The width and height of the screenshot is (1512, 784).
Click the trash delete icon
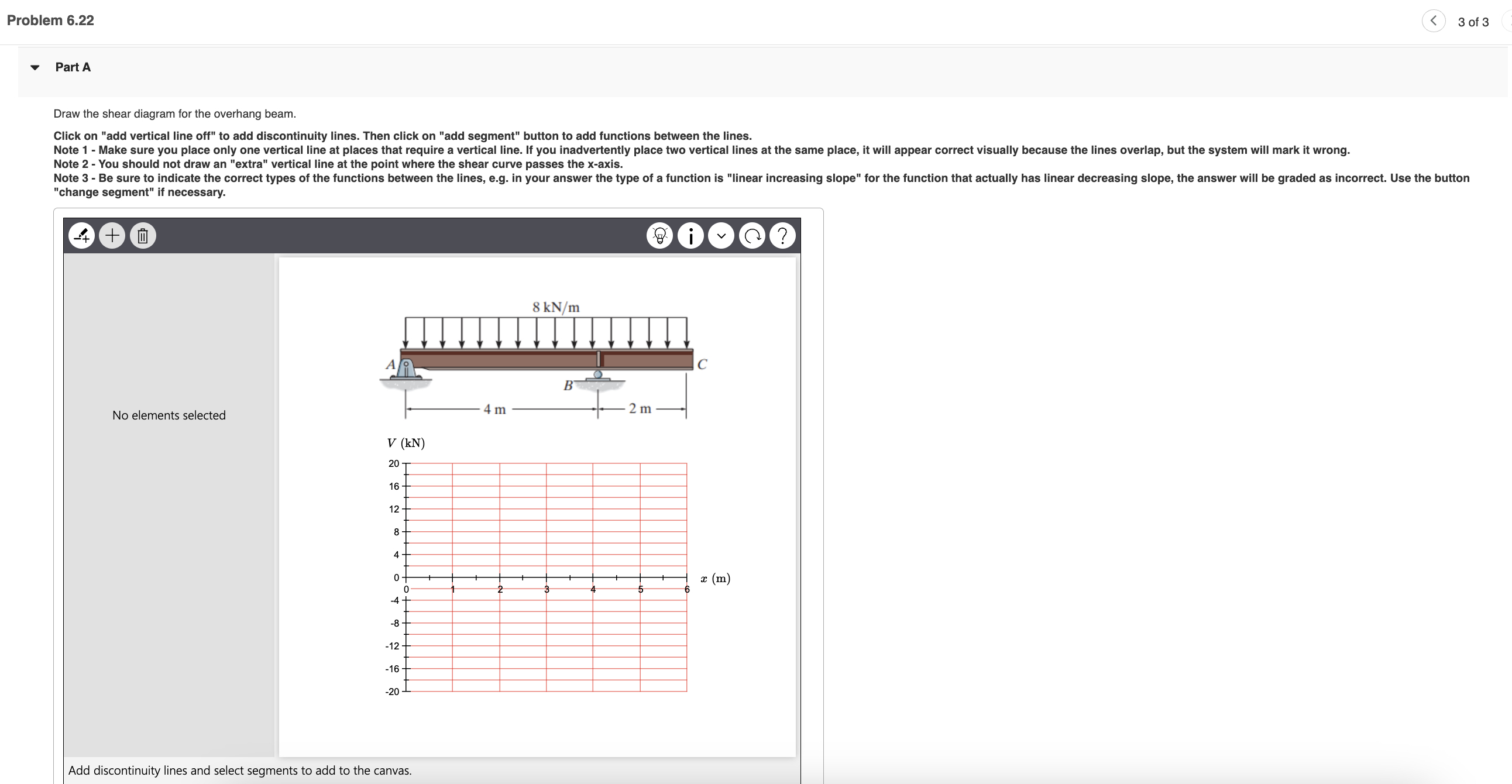(143, 236)
